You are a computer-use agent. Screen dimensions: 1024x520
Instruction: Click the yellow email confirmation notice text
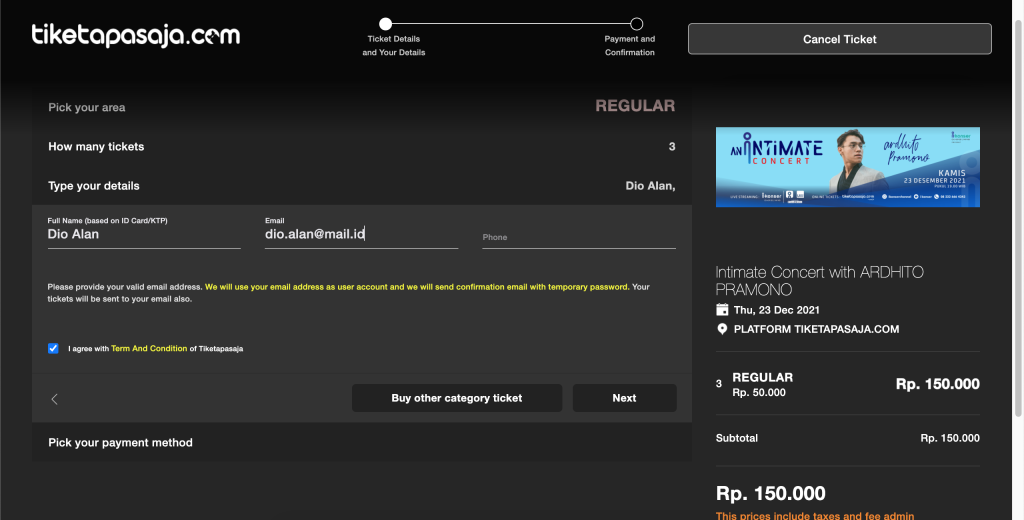click(x=417, y=287)
